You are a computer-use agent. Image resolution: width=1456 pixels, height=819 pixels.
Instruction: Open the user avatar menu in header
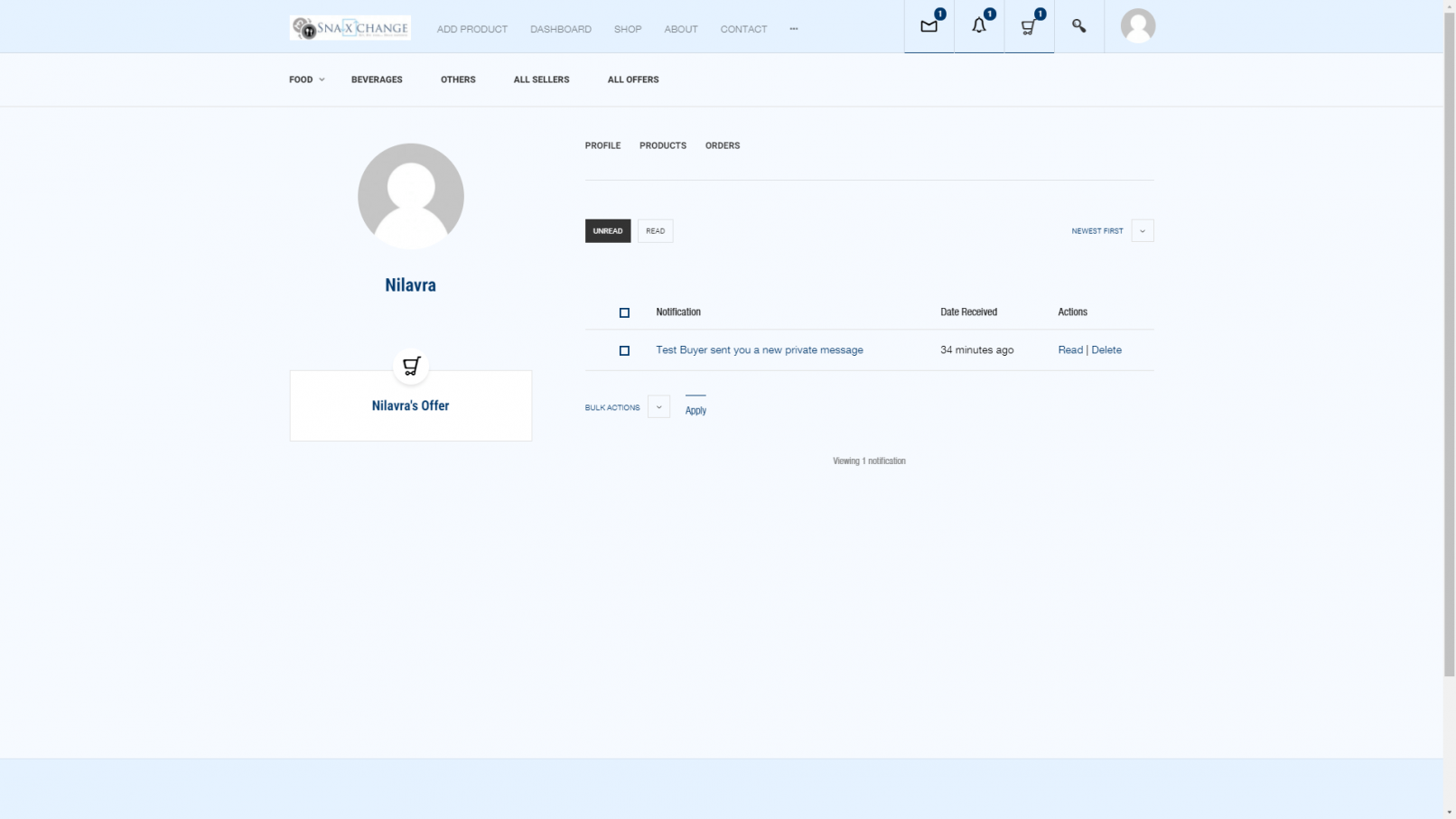(1137, 26)
